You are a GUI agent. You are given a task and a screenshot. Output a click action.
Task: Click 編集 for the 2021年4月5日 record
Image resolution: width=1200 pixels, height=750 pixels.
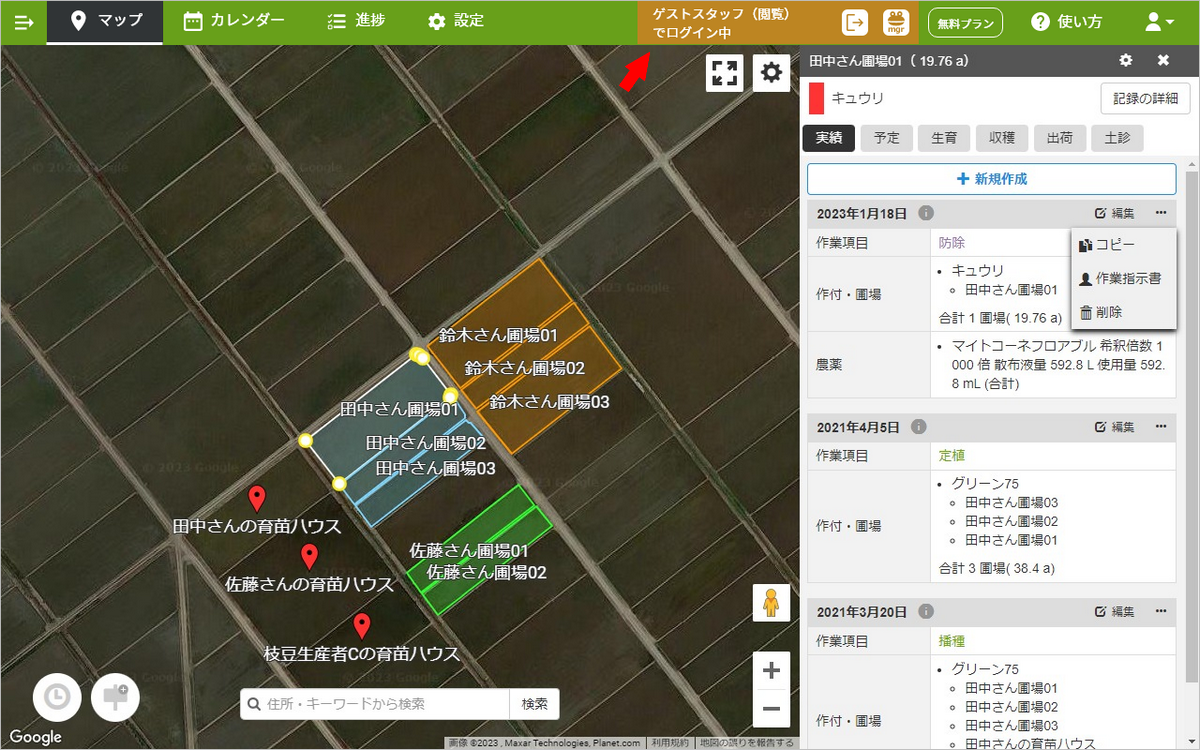coord(1115,427)
